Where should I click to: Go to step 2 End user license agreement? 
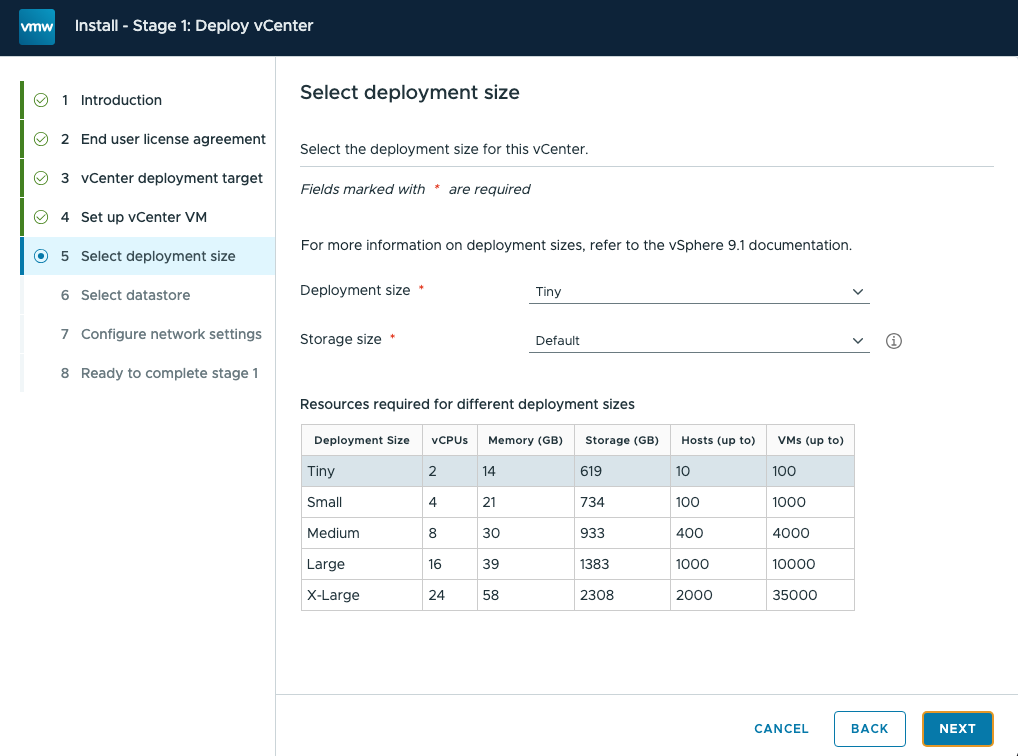[149, 139]
